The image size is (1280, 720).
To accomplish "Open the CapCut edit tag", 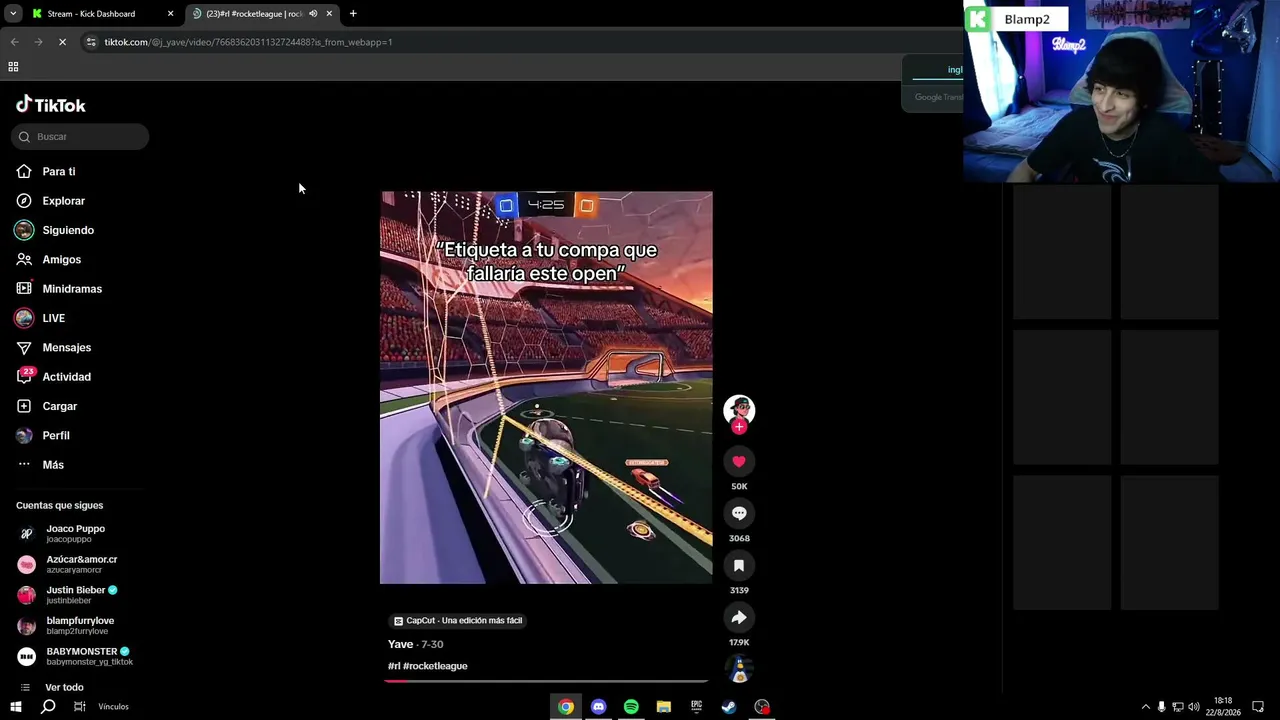I will (458, 621).
